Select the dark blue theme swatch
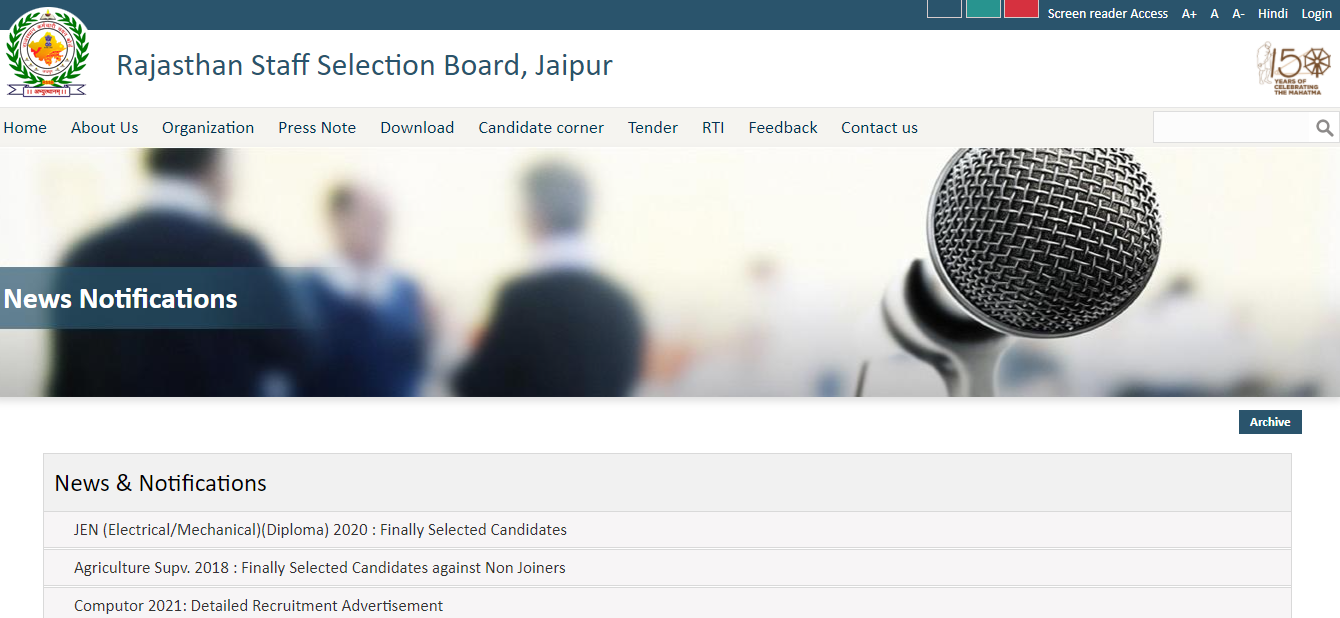Viewport: 1340px width, 618px height. [x=944, y=9]
